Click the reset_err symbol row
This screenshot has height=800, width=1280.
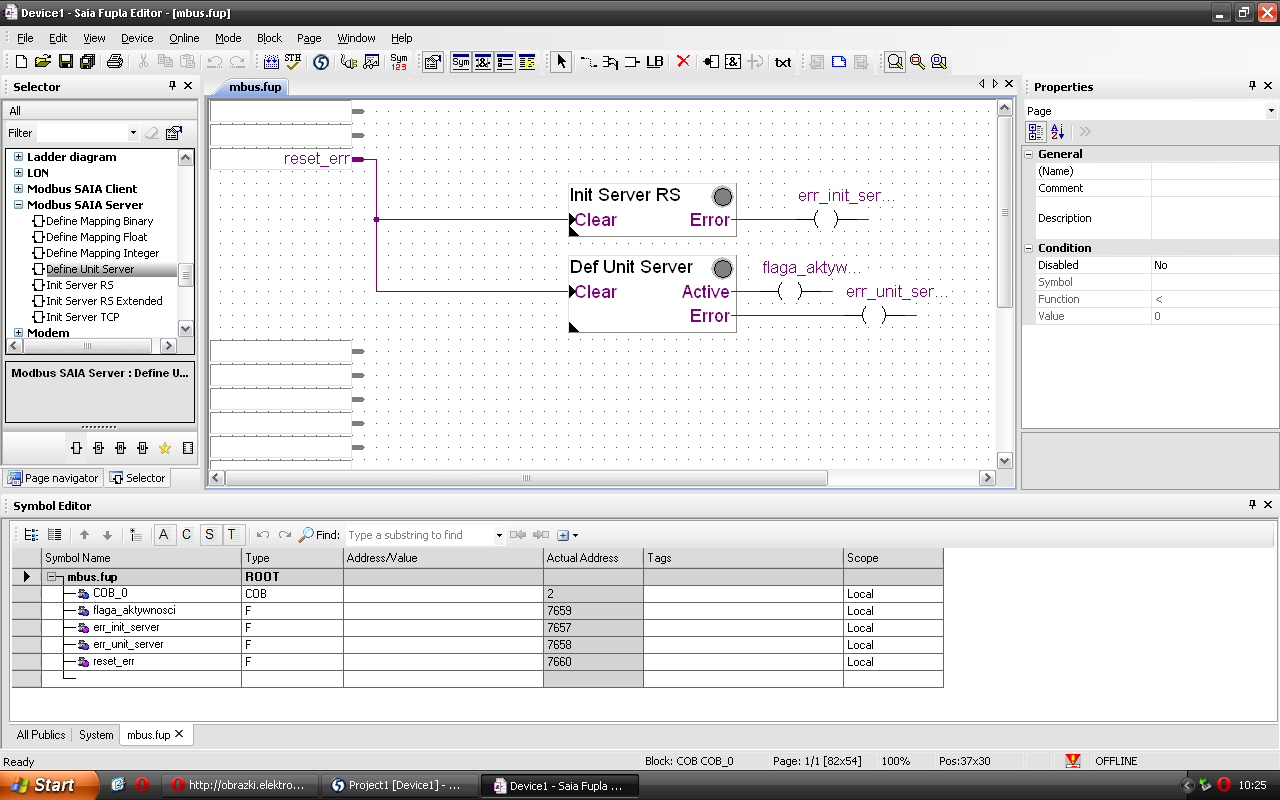pos(477,661)
